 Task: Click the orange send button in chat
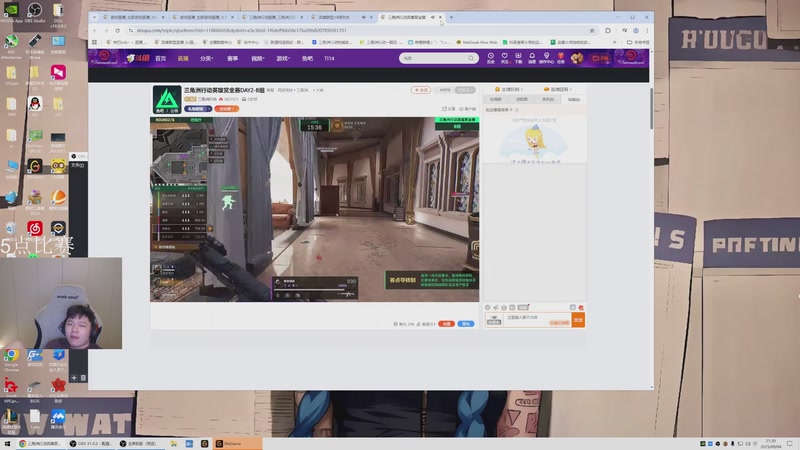point(578,320)
